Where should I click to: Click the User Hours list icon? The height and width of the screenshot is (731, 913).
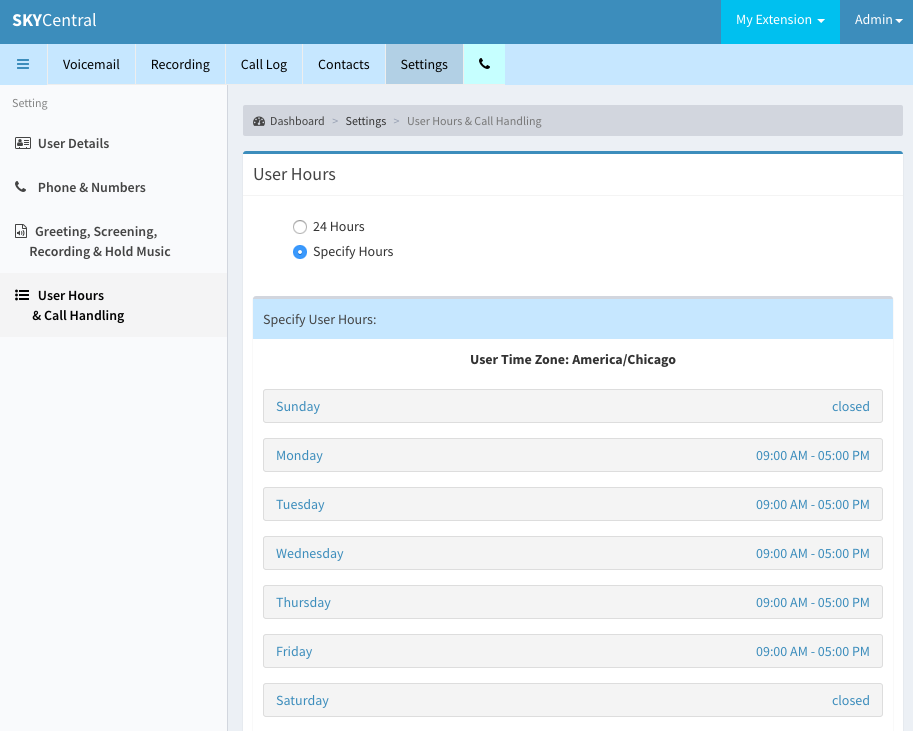tap(22, 295)
